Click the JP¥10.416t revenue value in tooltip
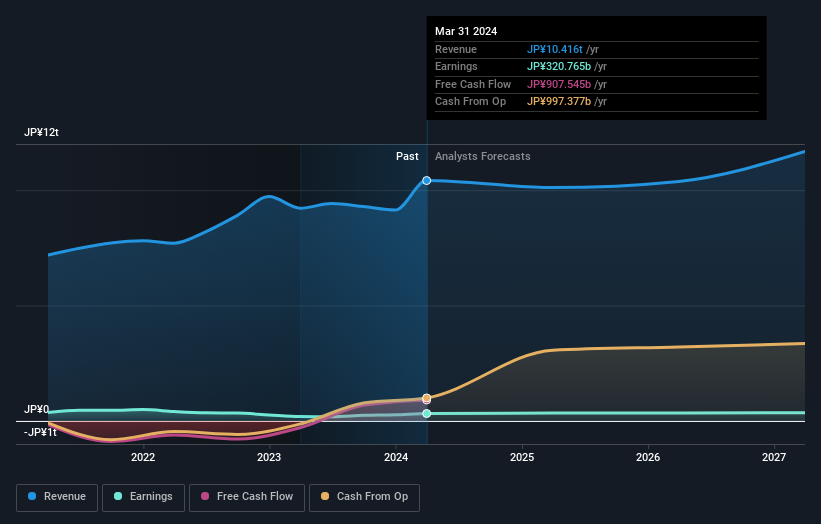This screenshot has height=524, width=821. [555, 49]
